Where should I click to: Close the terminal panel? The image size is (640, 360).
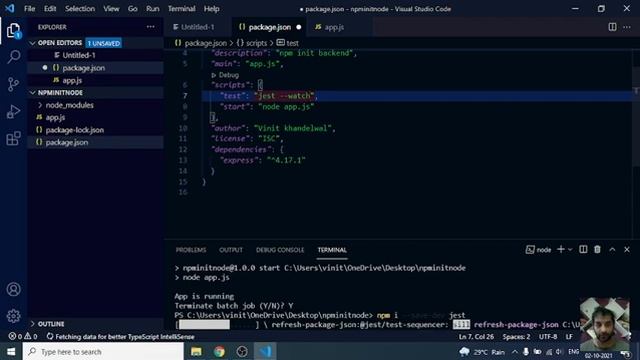(627, 249)
